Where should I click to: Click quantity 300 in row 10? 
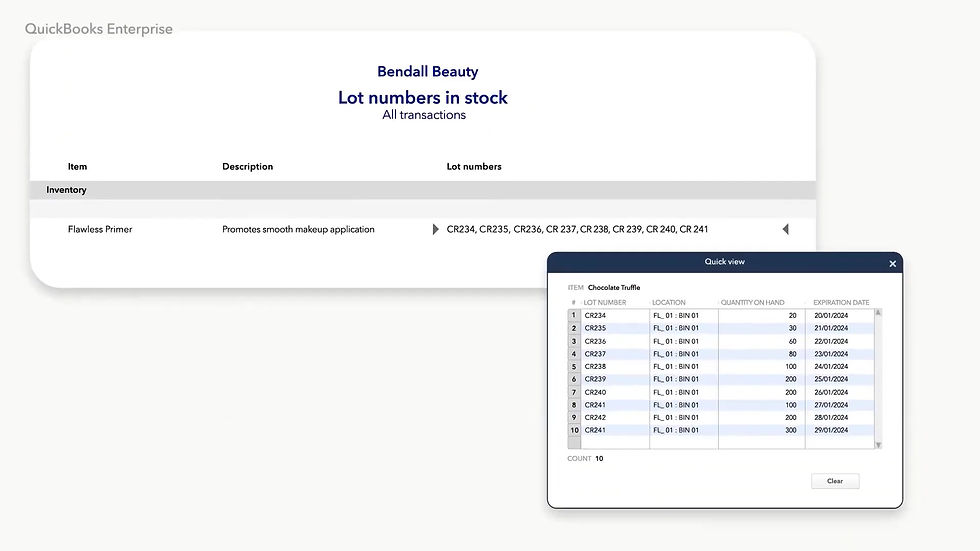pyautogui.click(x=791, y=430)
